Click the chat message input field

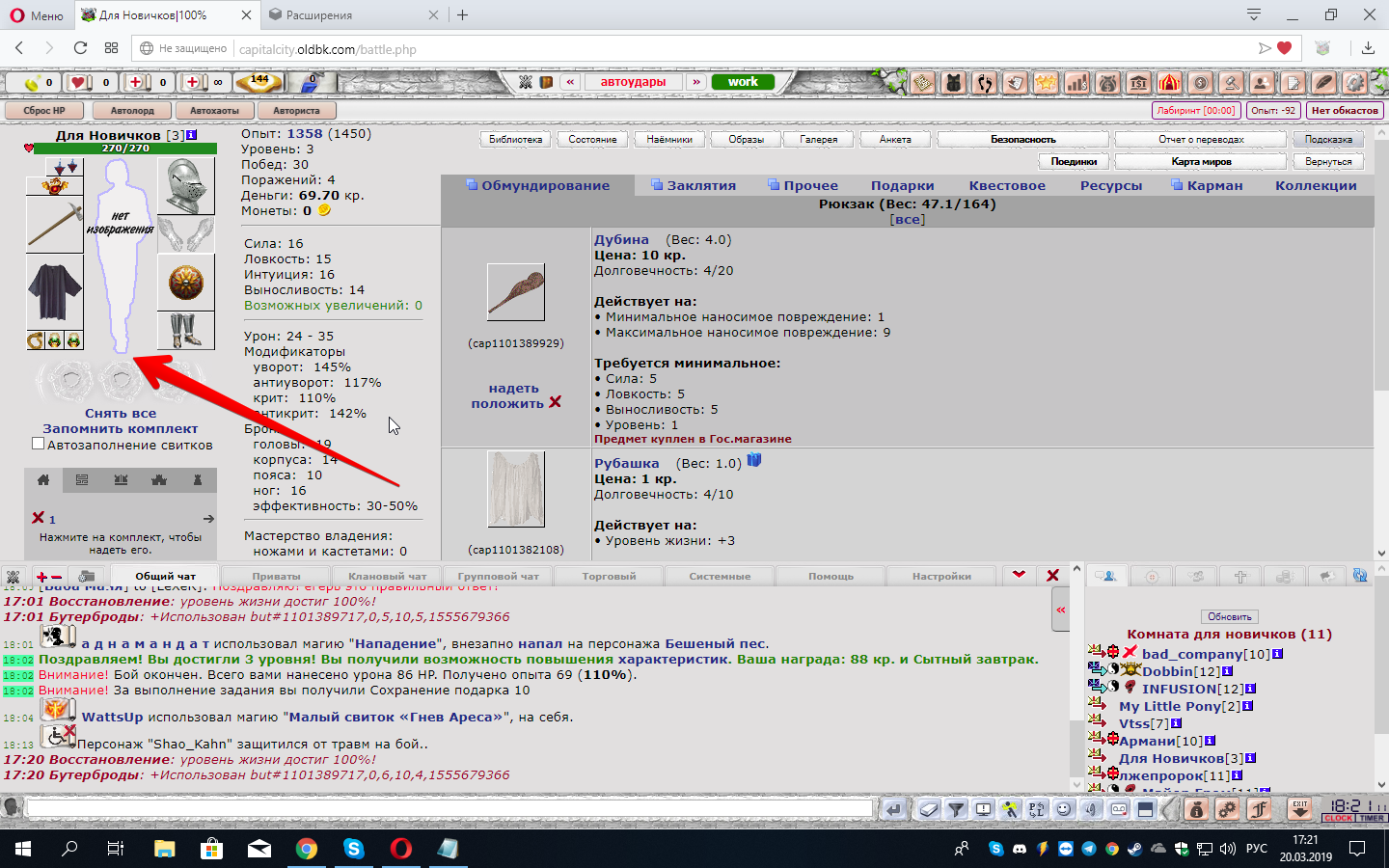pyautogui.click(x=449, y=808)
